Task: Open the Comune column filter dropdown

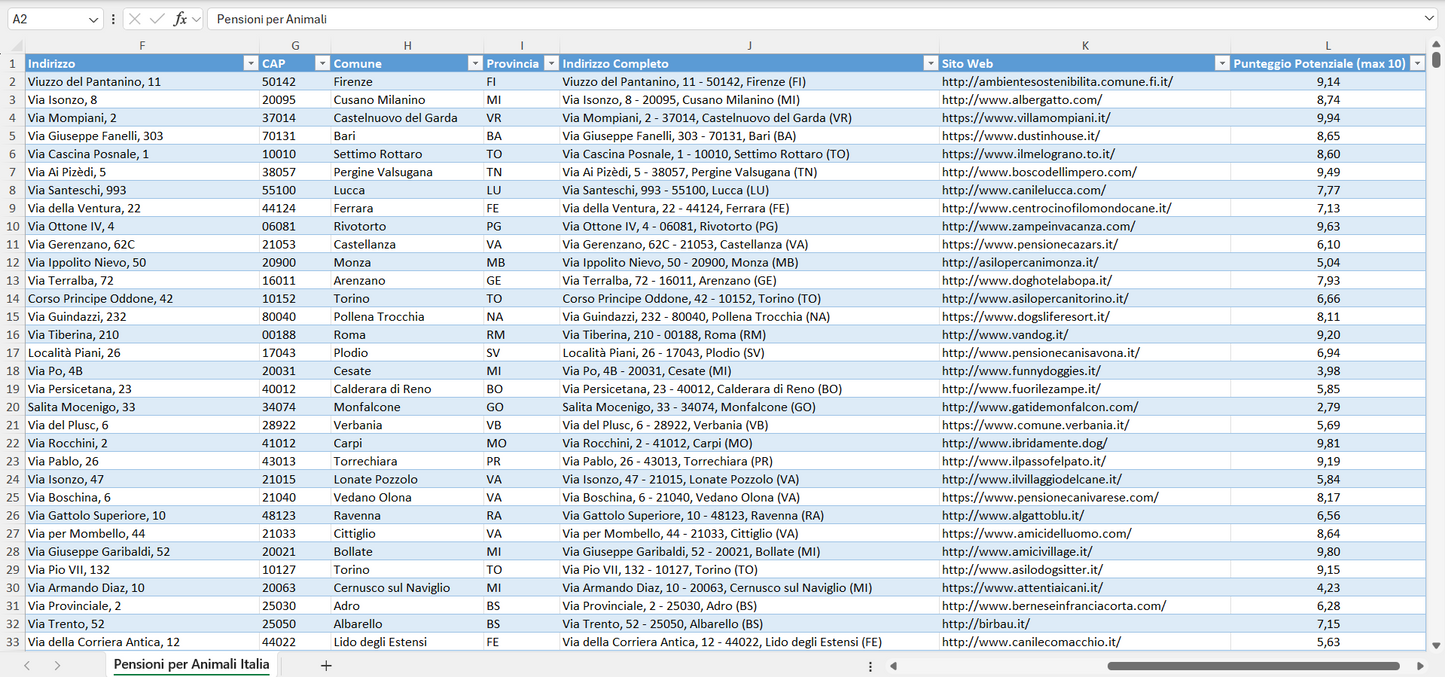Action: (x=475, y=63)
